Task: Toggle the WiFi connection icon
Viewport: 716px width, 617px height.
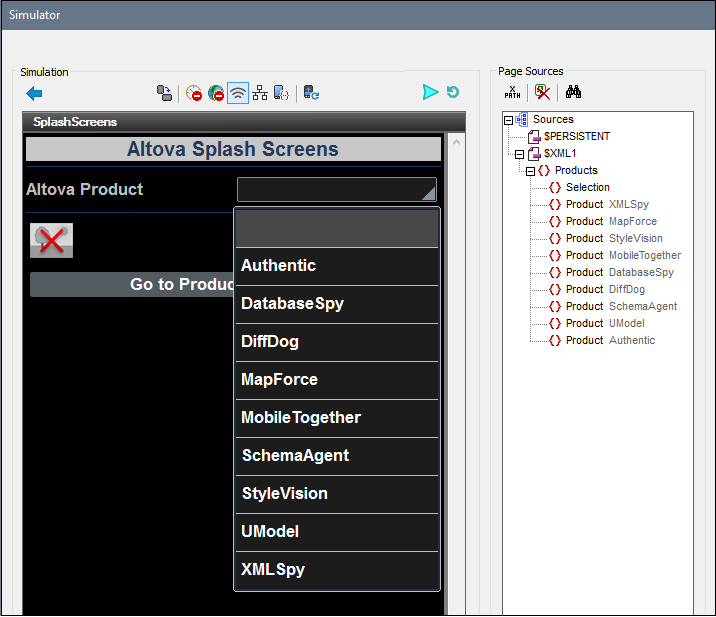Action: coord(238,93)
